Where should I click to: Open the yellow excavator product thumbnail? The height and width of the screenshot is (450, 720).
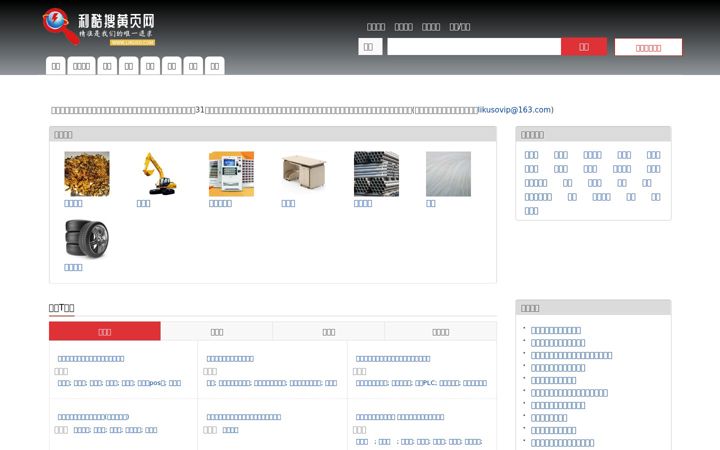(x=159, y=174)
